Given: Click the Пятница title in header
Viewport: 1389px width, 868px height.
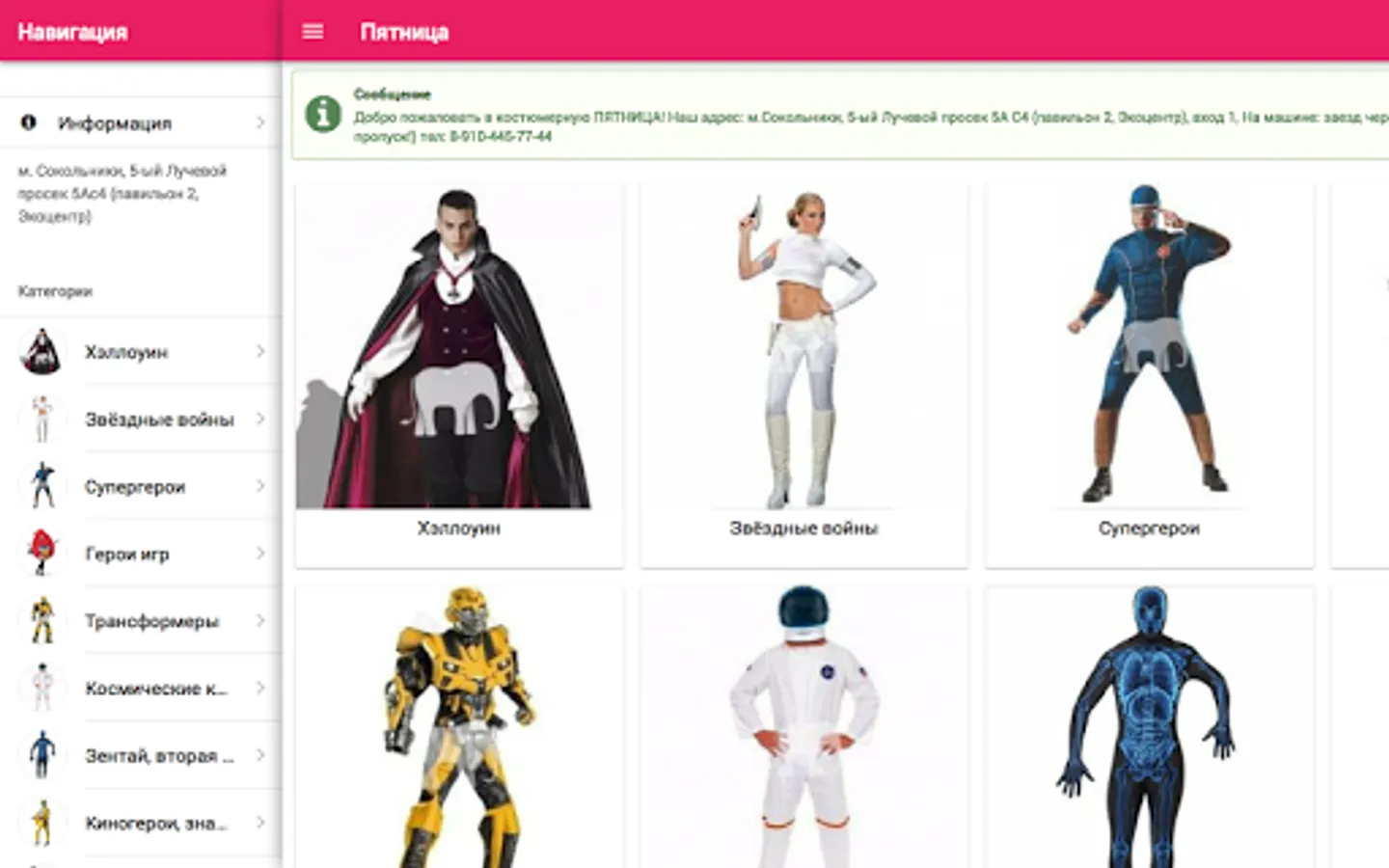Looking at the screenshot, I should (x=404, y=32).
